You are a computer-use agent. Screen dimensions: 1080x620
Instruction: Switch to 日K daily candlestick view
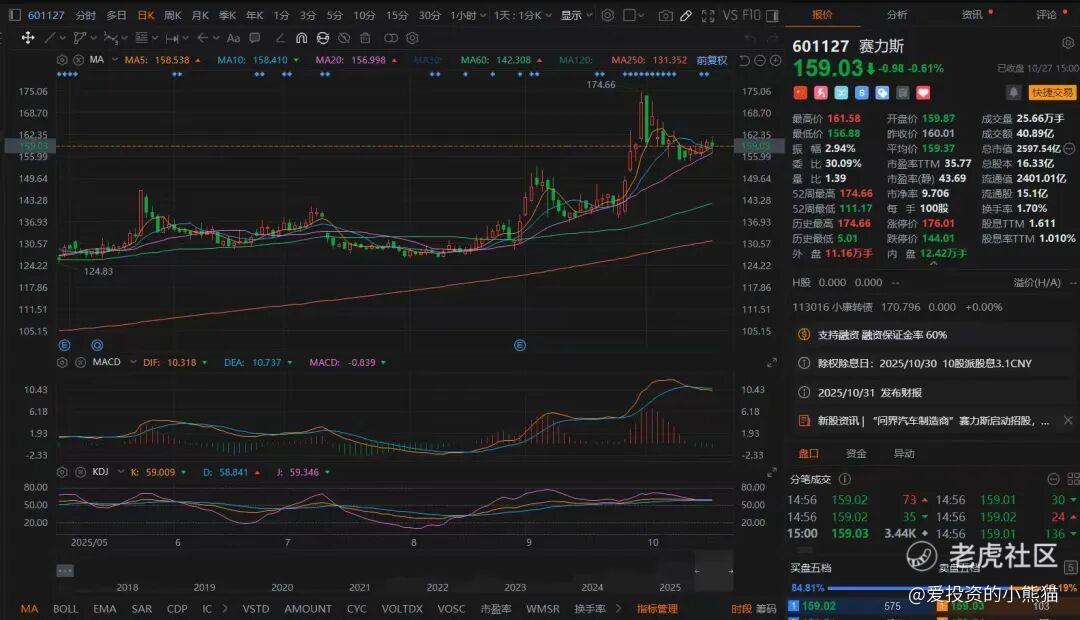tap(145, 14)
